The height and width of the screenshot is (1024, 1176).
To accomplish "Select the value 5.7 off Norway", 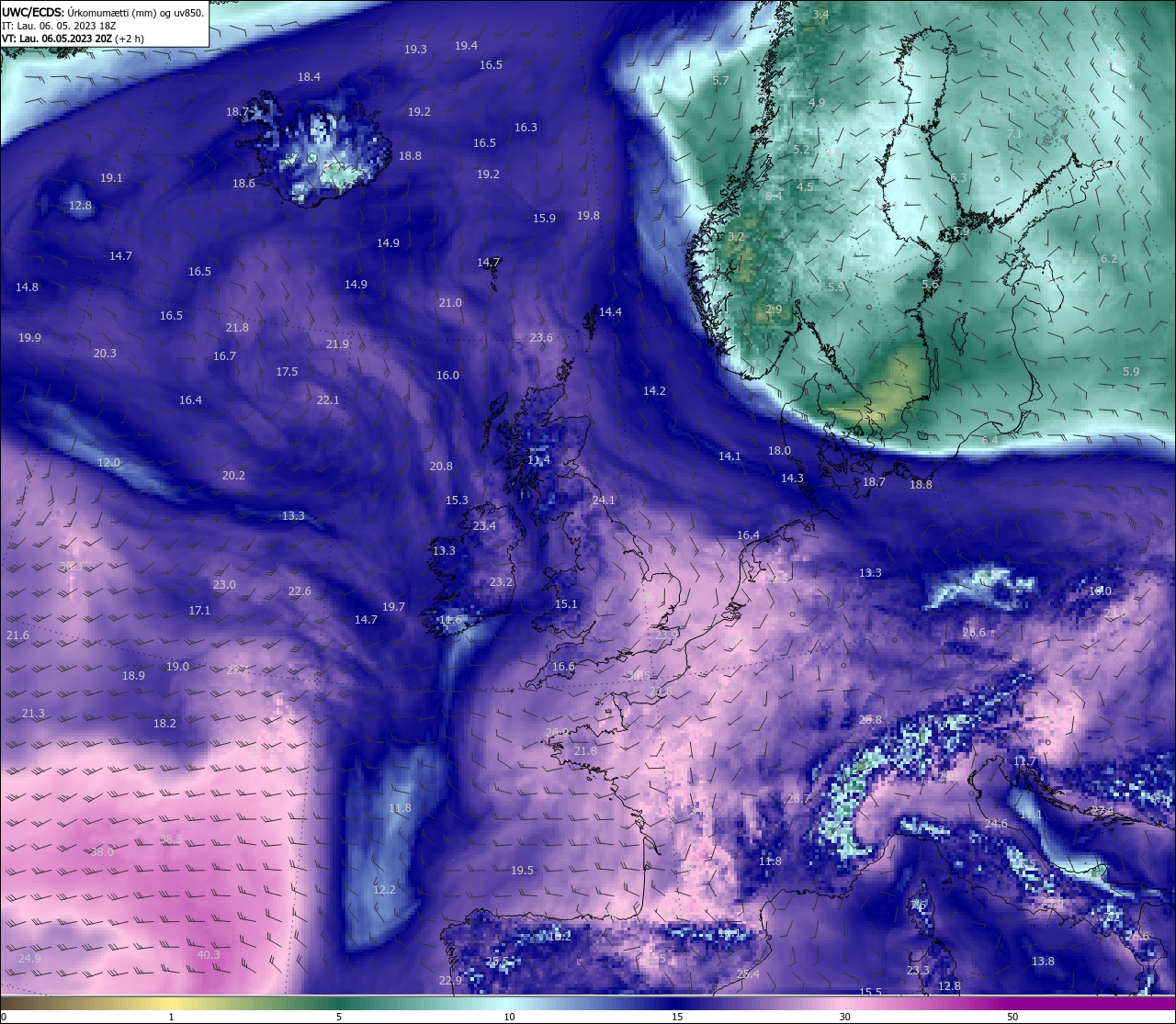I will click(x=720, y=81).
